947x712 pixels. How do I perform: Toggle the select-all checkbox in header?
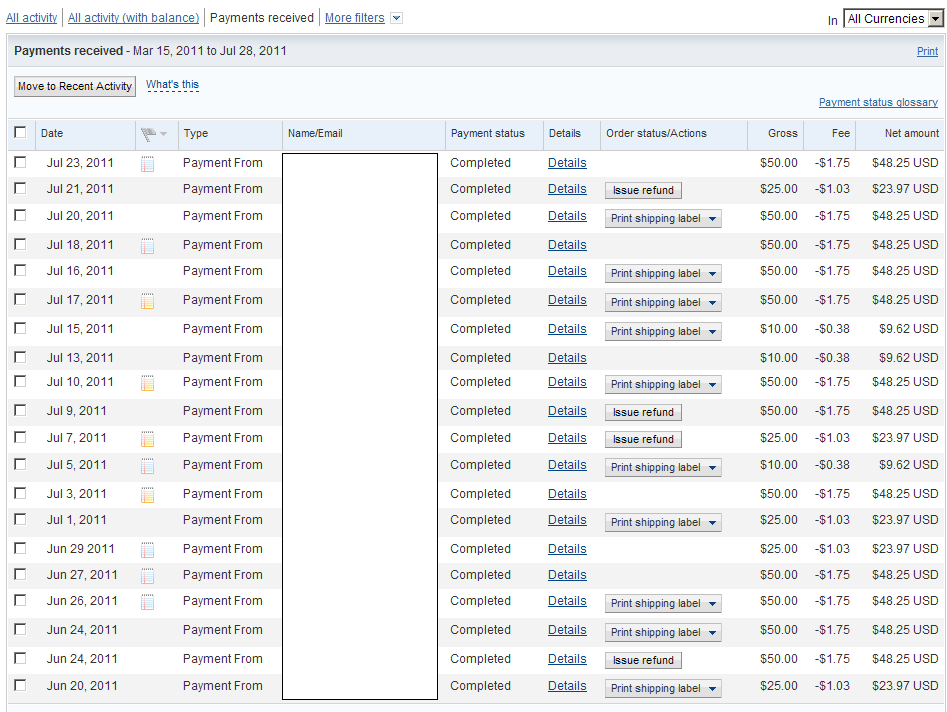click(x=21, y=132)
